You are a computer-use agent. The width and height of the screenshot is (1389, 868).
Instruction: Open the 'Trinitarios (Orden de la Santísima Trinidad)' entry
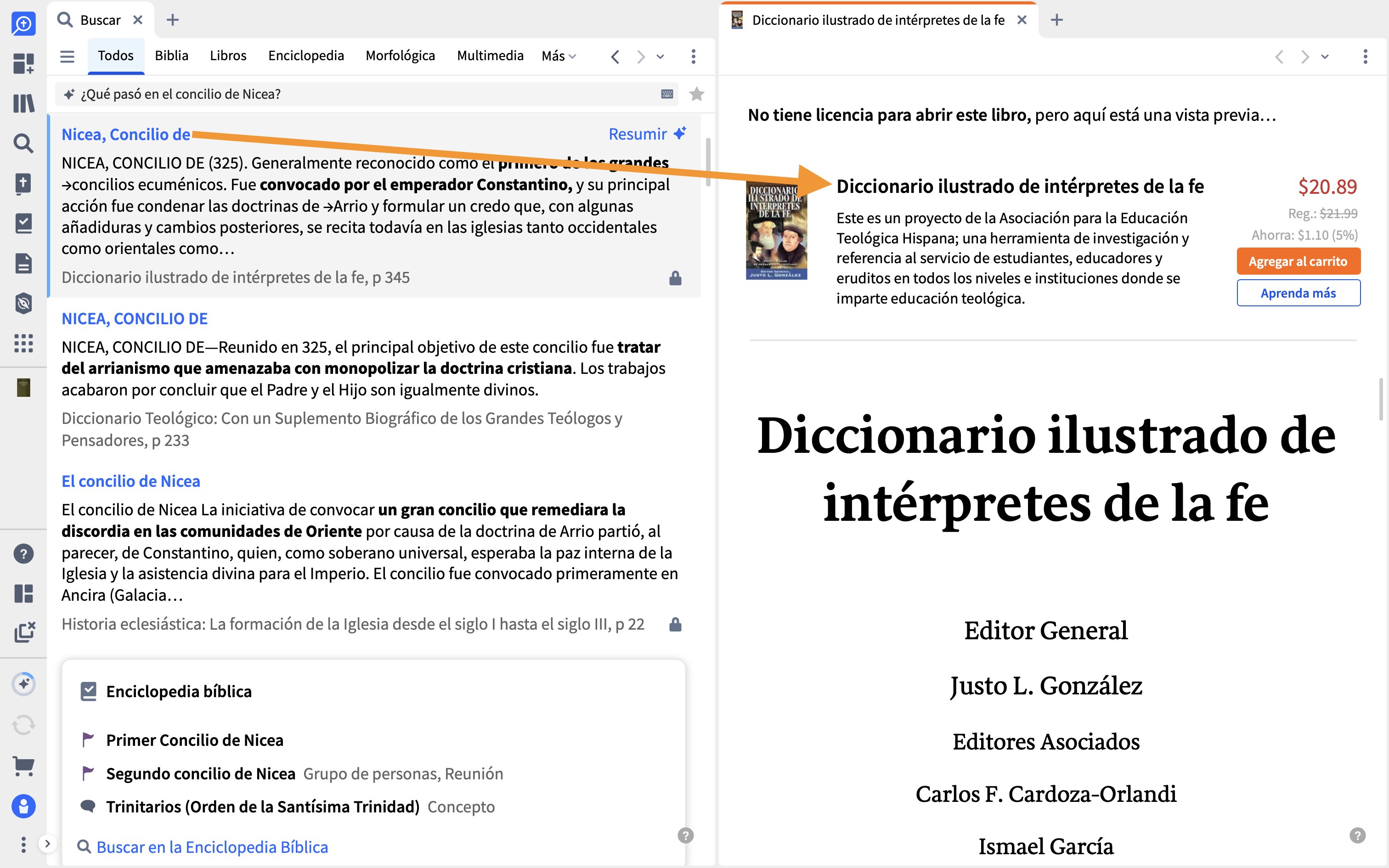click(262, 806)
